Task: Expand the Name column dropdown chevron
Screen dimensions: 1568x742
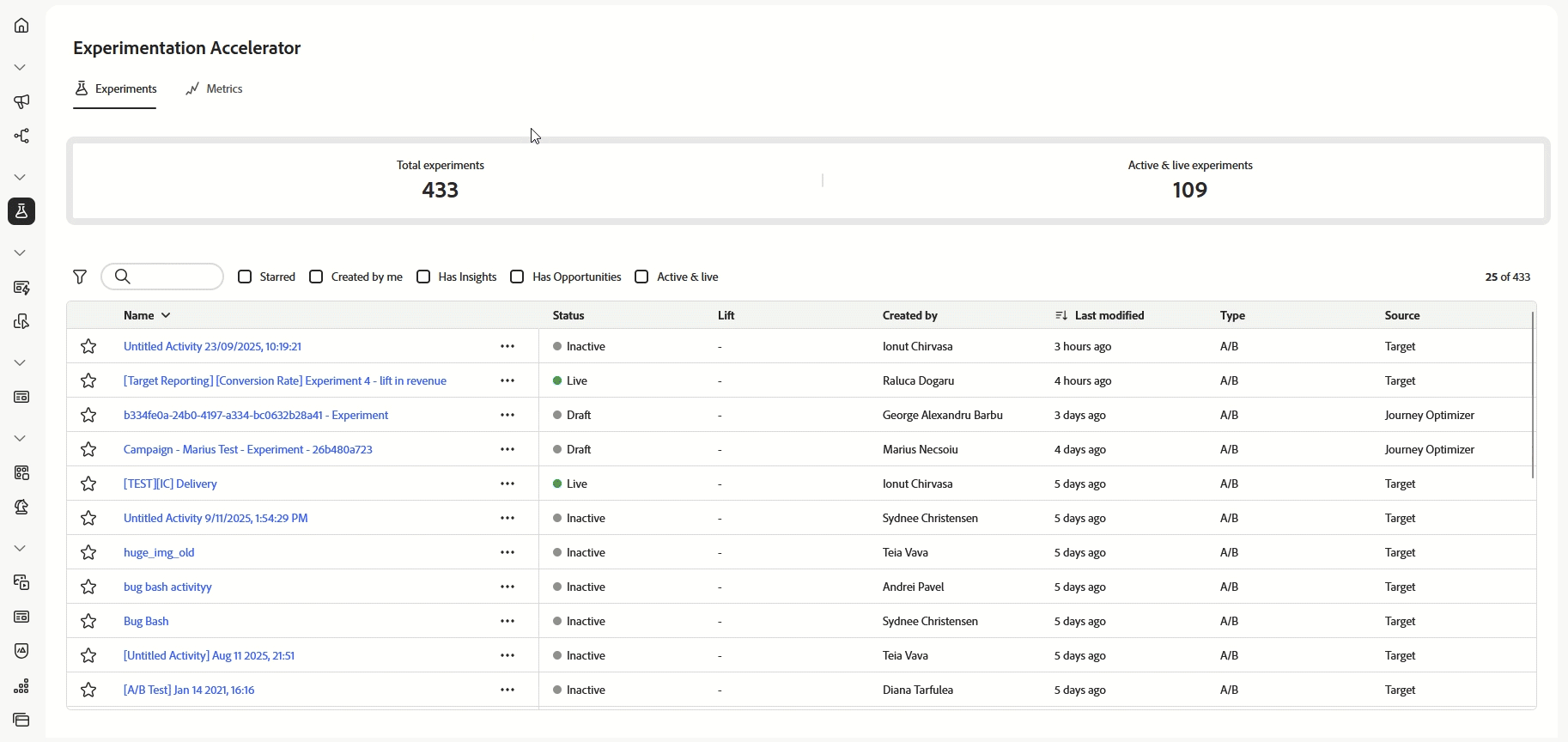Action: 166,315
